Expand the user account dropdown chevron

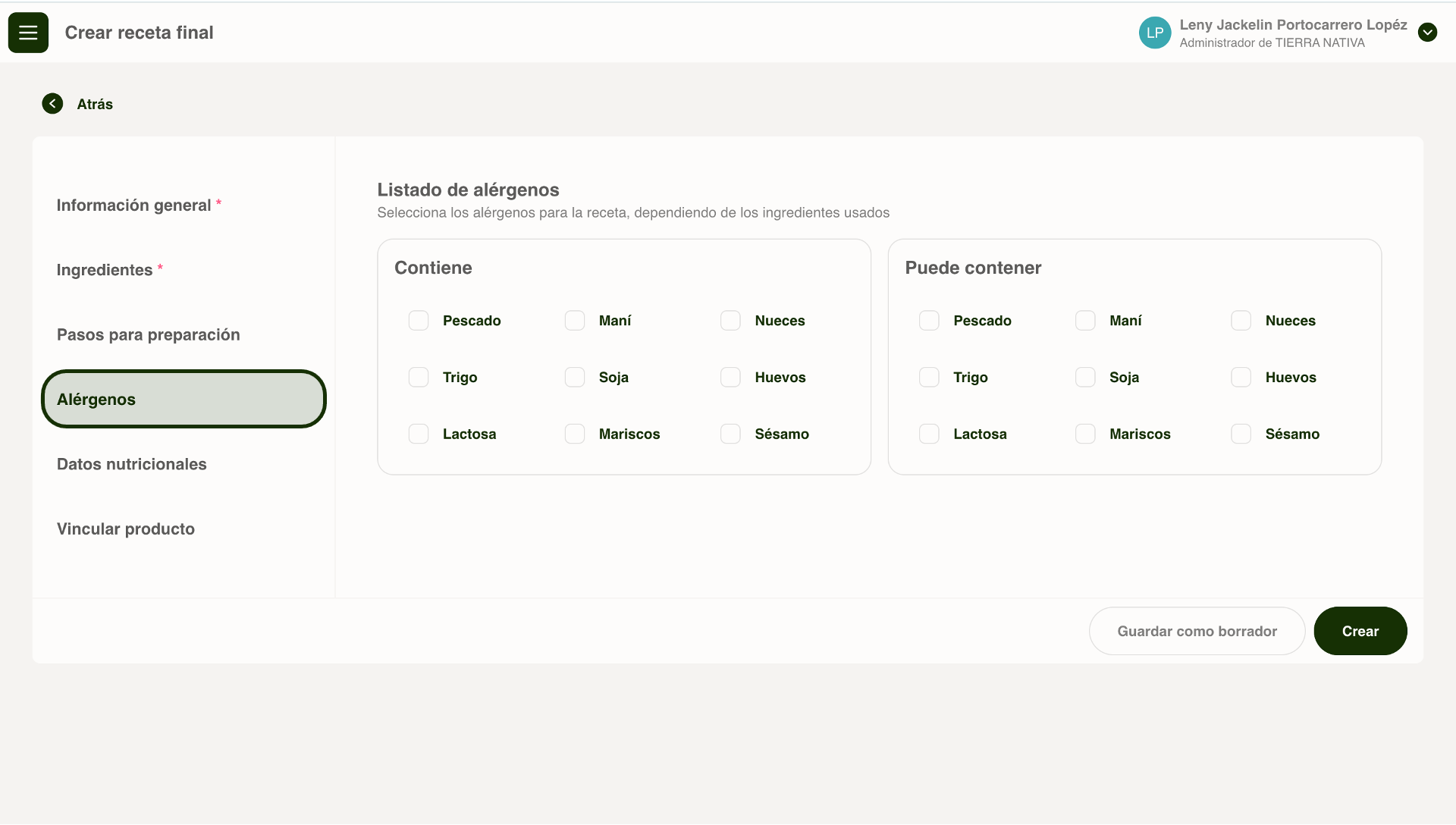tap(1427, 33)
